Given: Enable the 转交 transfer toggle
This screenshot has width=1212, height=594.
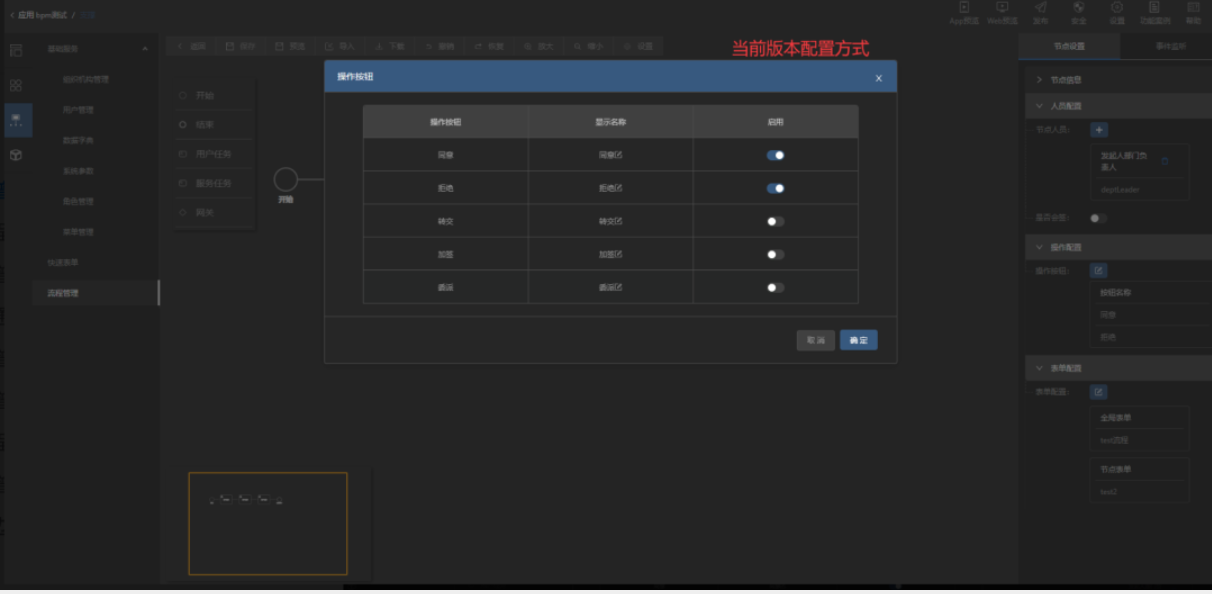Looking at the screenshot, I should pos(775,221).
